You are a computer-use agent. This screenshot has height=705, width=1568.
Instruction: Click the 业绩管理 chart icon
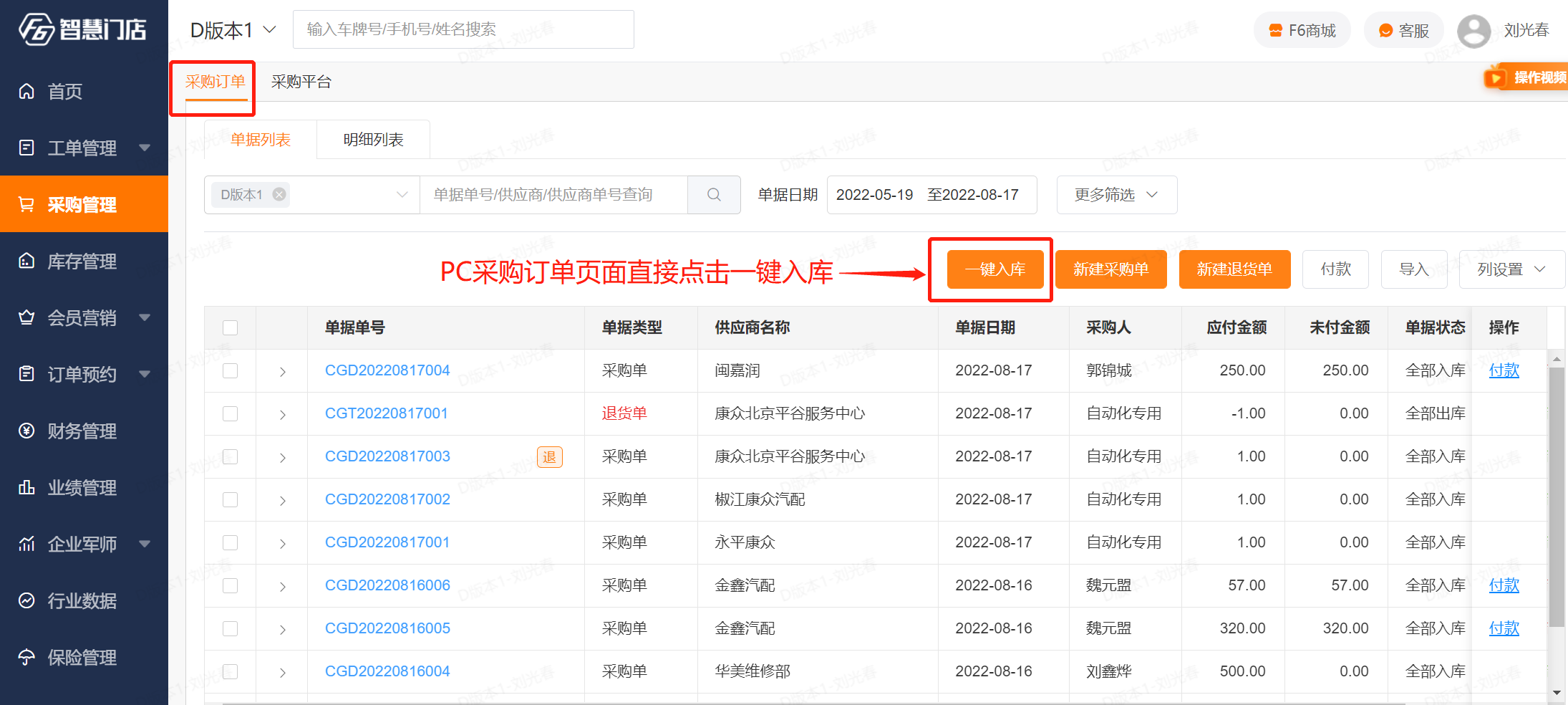coord(26,487)
